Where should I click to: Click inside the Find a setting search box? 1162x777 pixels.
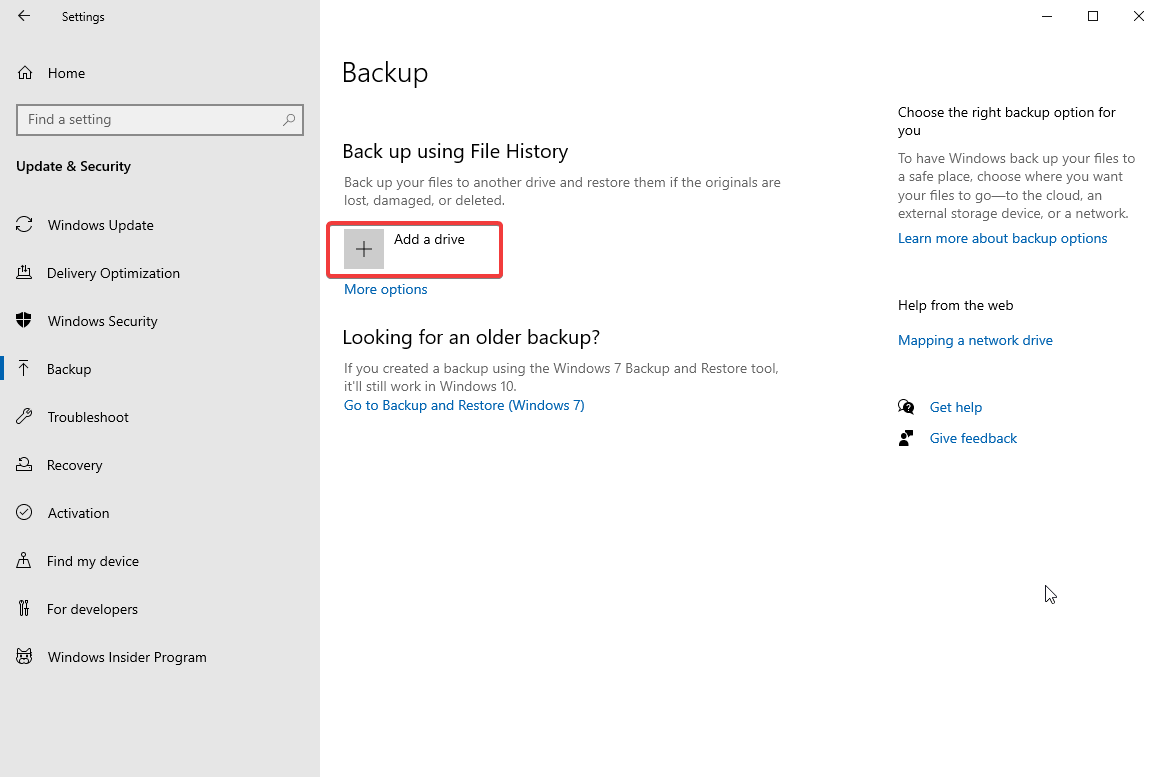pyautogui.click(x=160, y=119)
